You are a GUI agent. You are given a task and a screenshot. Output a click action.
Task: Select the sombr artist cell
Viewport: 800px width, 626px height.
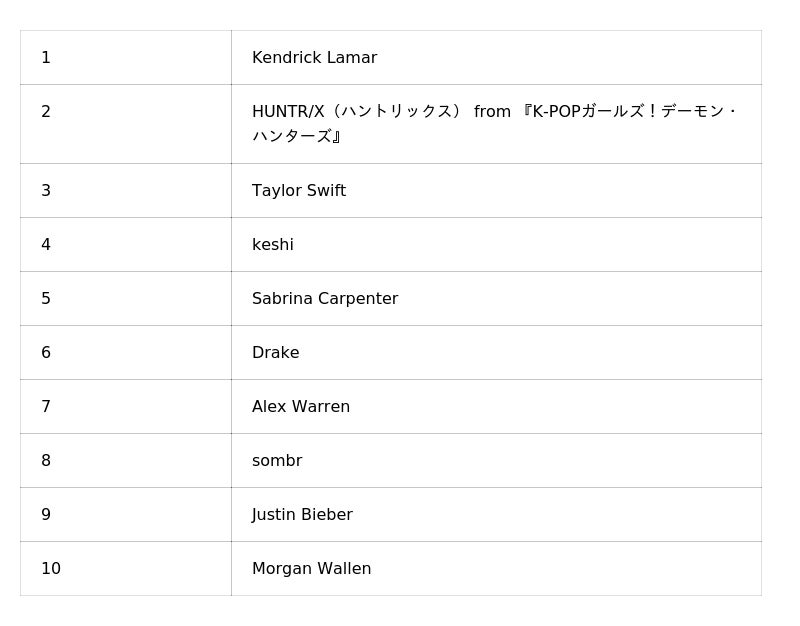click(x=277, y=461)
